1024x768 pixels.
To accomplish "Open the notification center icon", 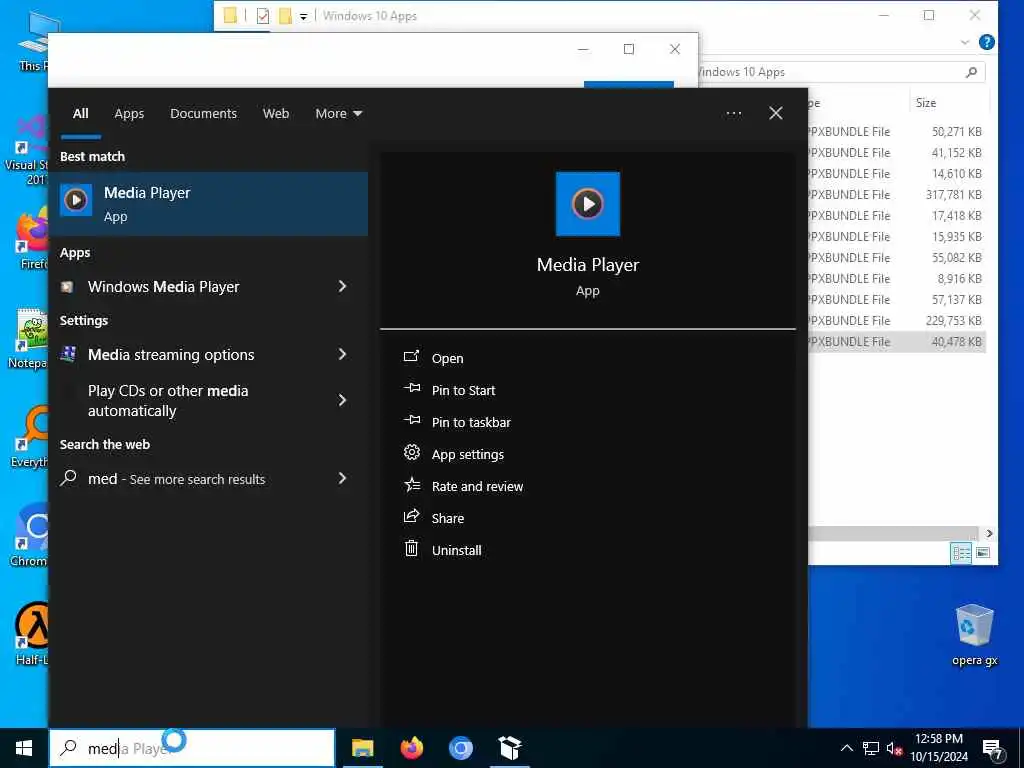I will [x=993, y=749].
